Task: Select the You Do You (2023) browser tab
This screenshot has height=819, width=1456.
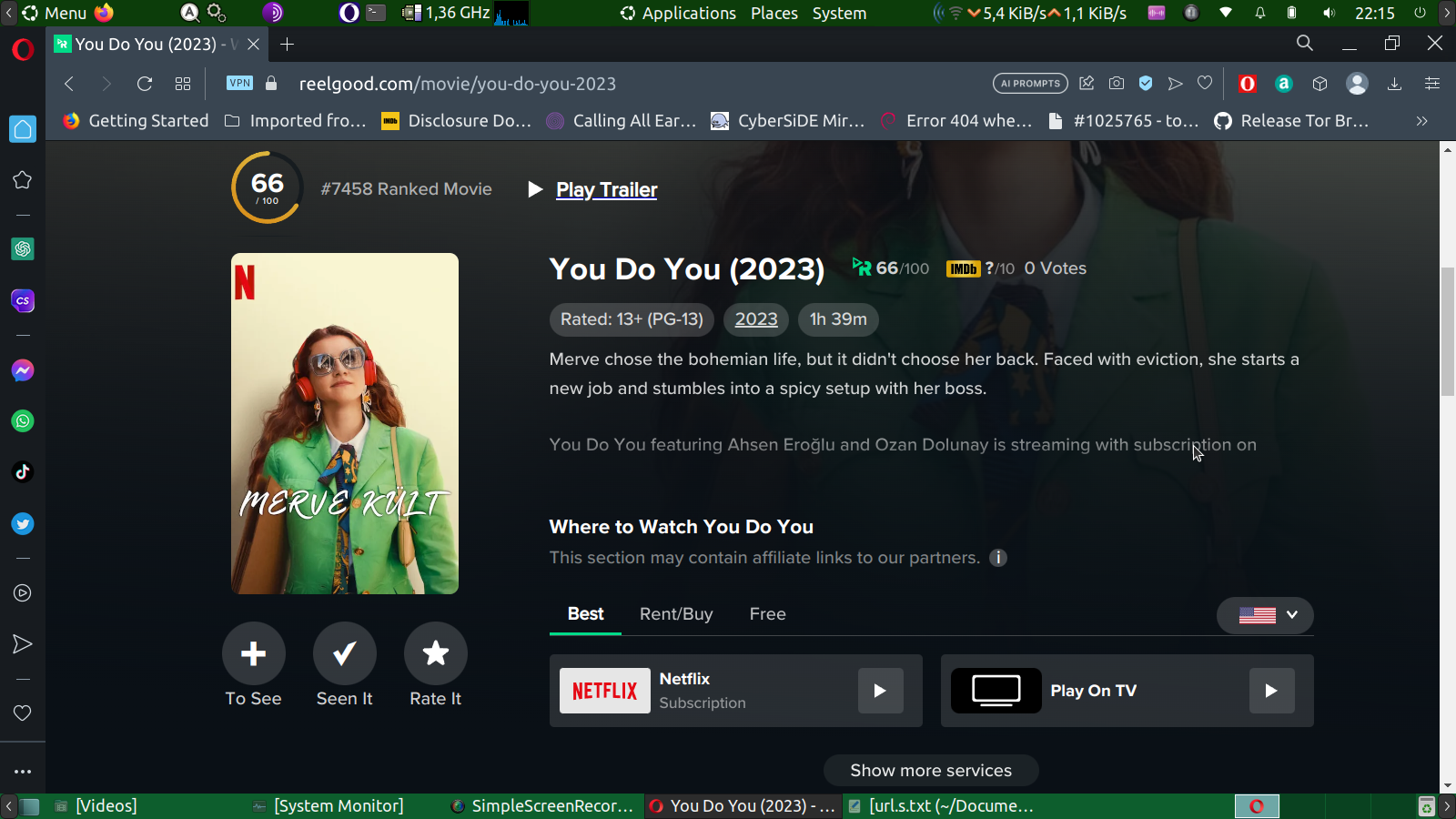Action: click(x=157, y=45)
